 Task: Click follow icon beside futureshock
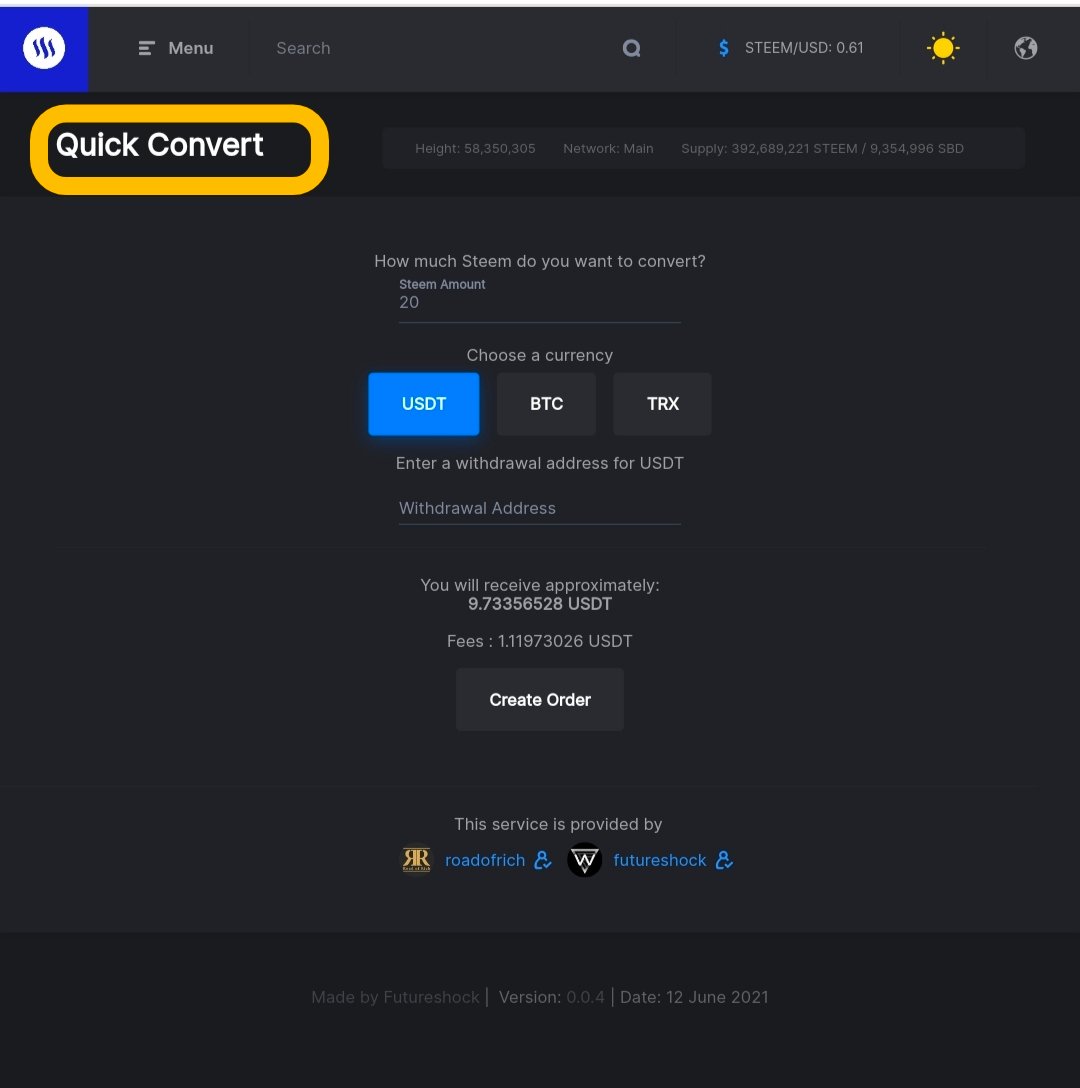coord(724,860)
